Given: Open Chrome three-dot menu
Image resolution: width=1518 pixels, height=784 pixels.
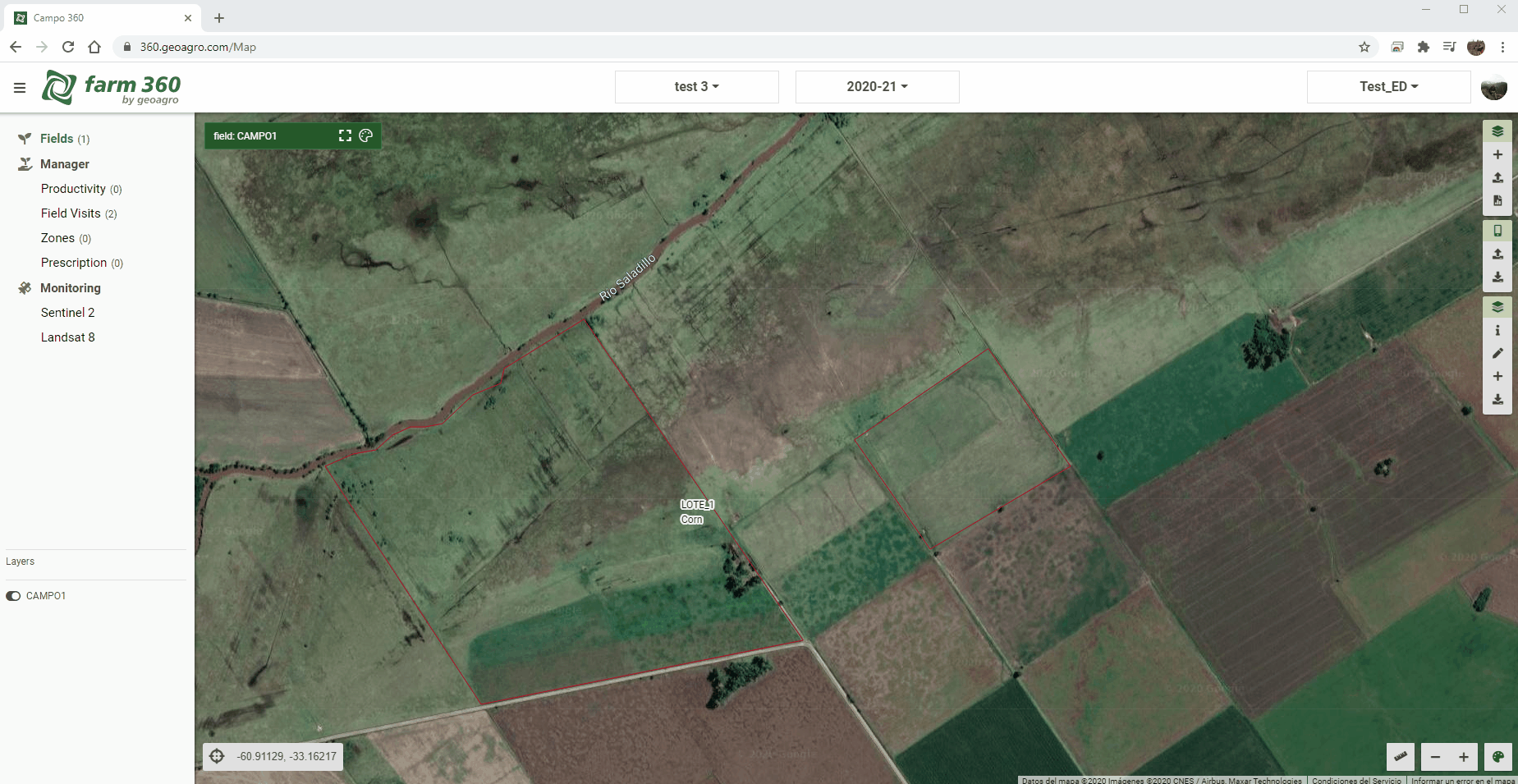Looking at the screenshot, I should (1502, 47).
